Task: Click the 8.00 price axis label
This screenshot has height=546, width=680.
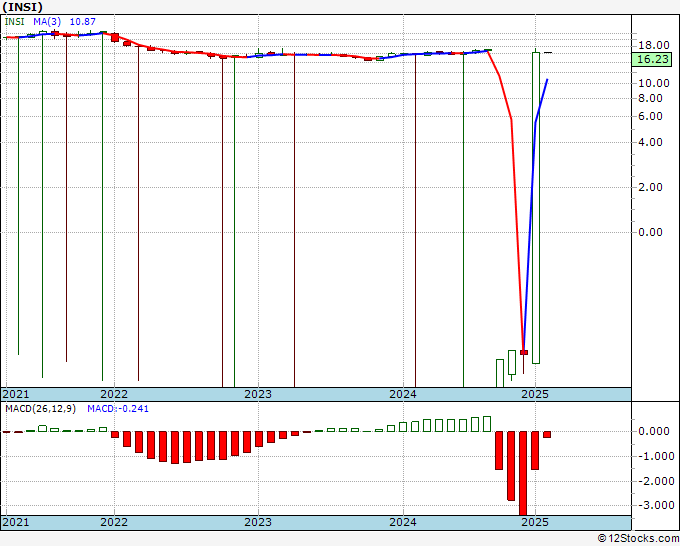Action: click(650, 98)
